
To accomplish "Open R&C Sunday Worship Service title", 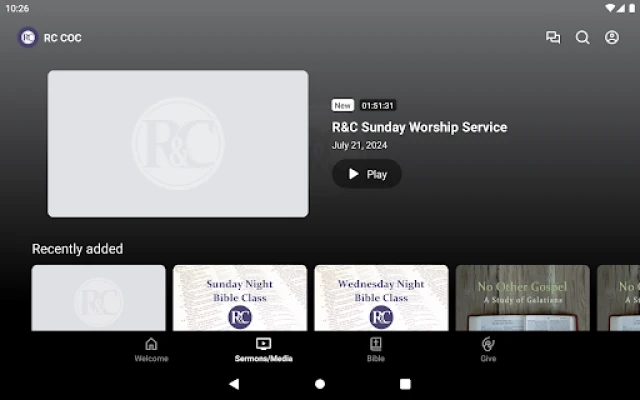I will [419, 127].
